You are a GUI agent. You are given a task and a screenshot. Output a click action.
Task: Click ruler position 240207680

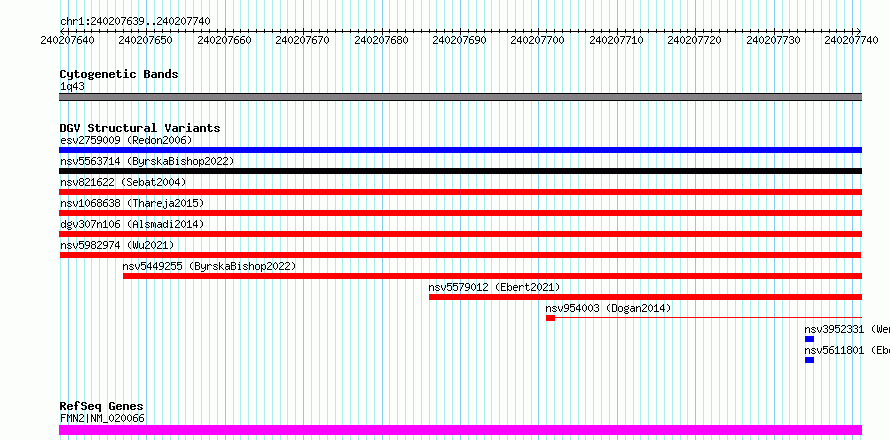pyautogui.click(x=381, y=40)
